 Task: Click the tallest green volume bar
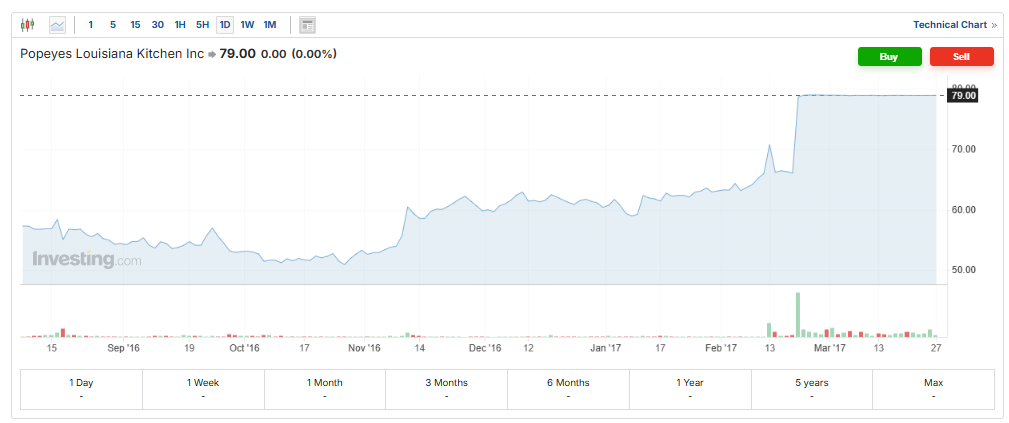(x=798, y=315)
